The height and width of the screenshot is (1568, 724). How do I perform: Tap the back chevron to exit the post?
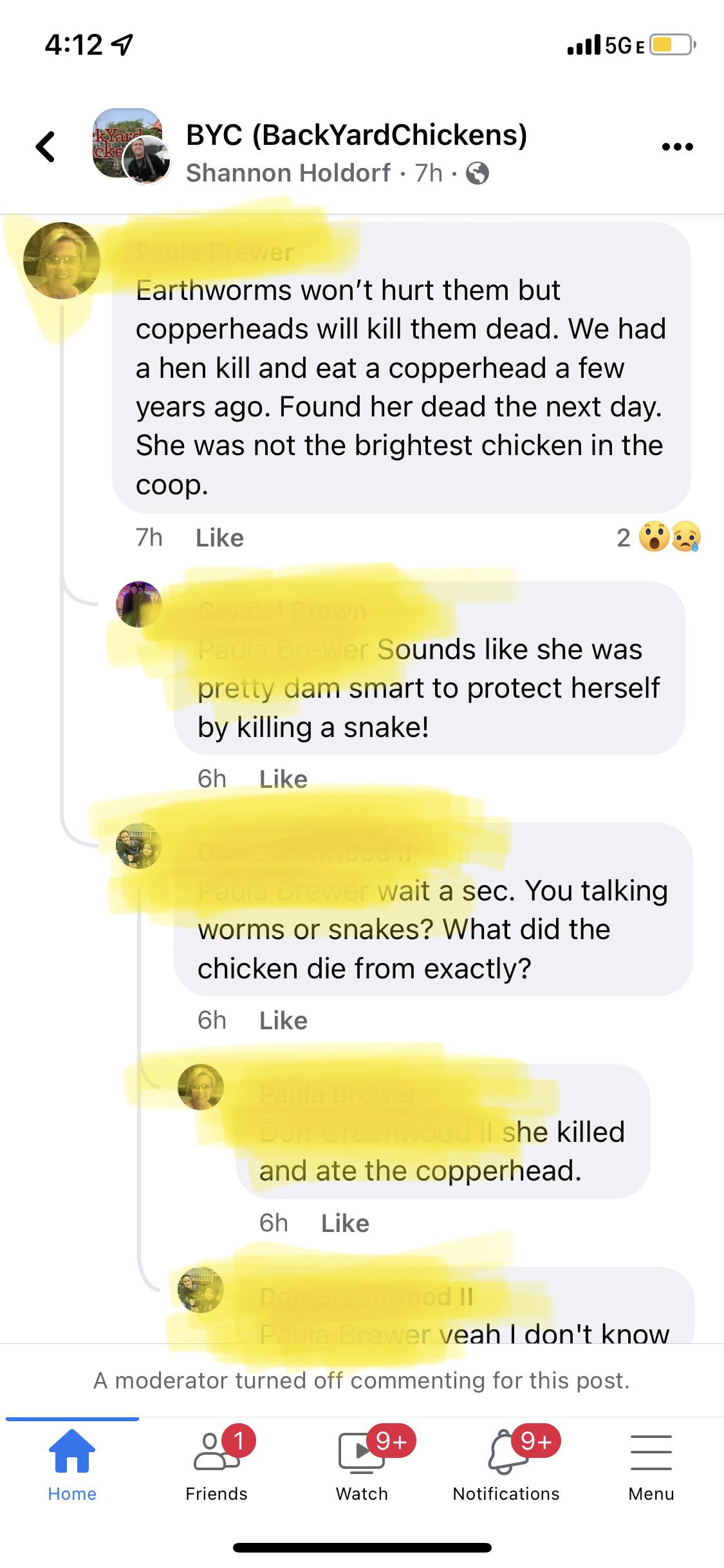(45, 147)
